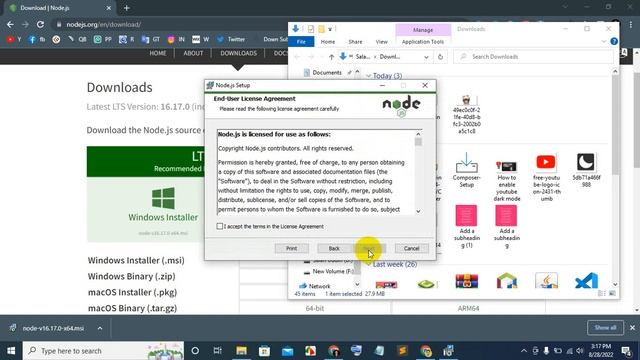This screenshot has width=640, height=360.
Task: Click the Search Downloads field
Action: (533, 57)
